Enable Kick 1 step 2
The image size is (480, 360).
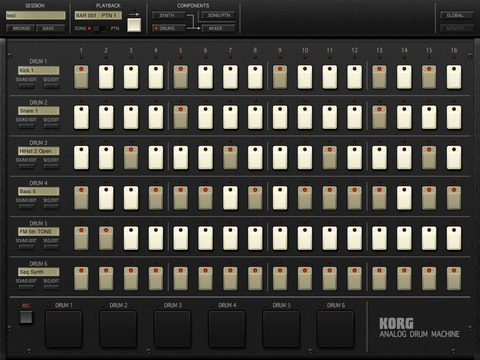106,77
